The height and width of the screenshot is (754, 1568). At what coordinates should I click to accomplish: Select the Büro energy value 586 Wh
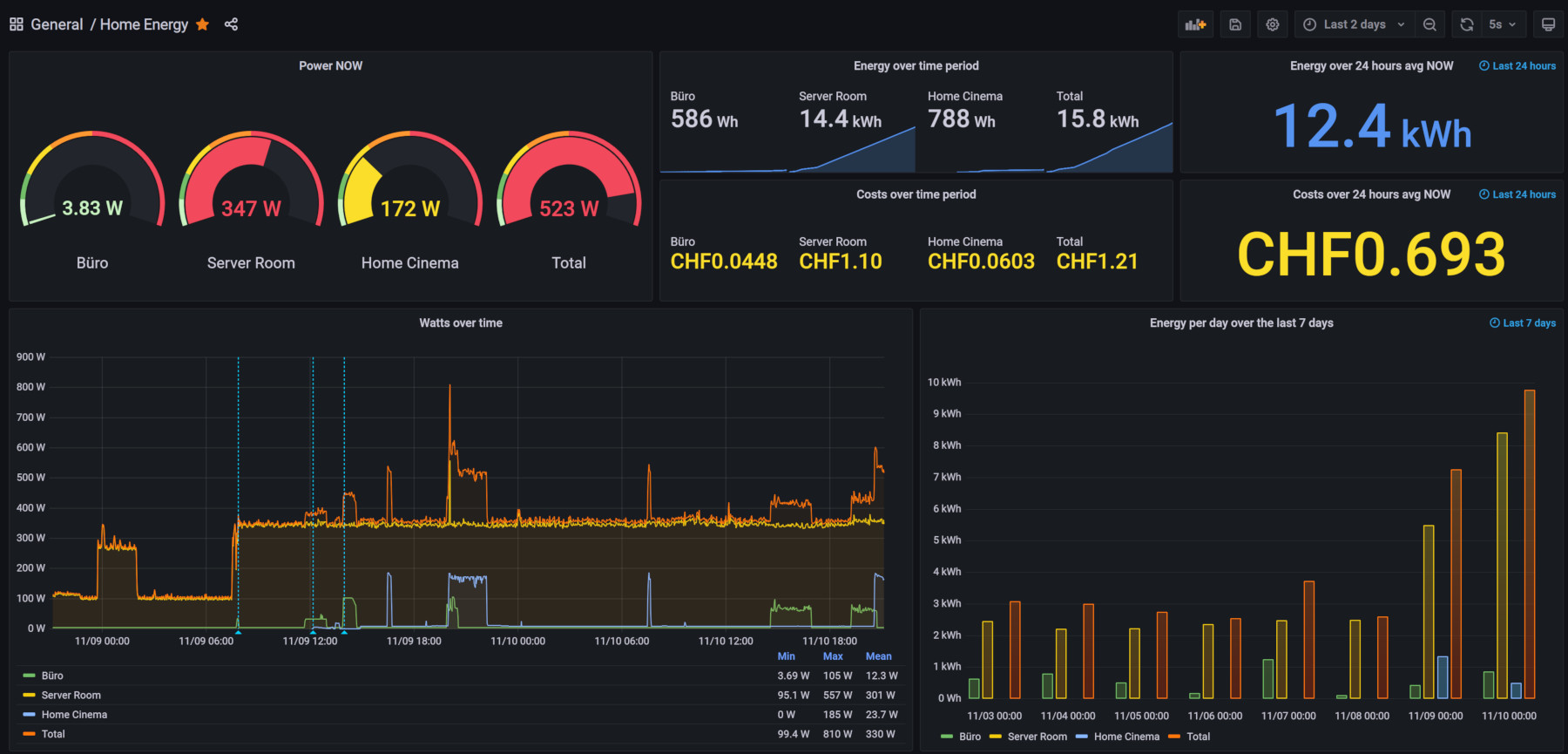click(x=704, y=119)
